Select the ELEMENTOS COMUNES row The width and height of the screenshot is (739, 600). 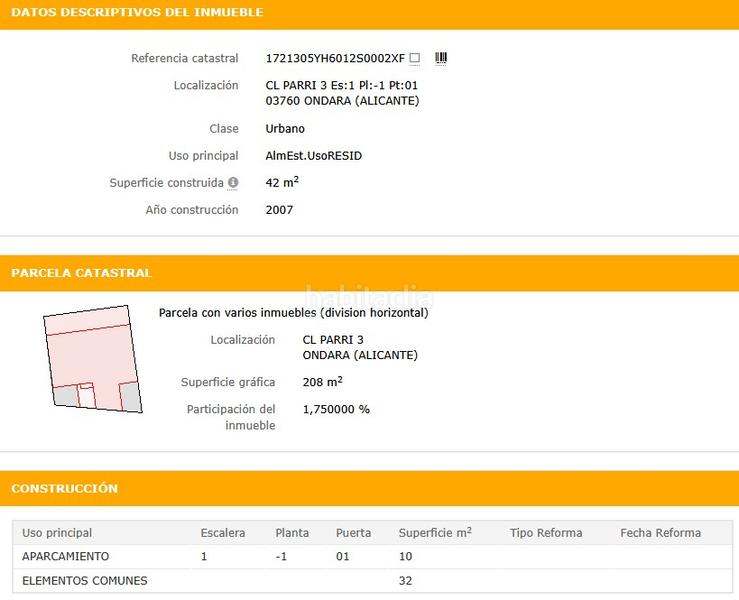click(x=372, y=581)
